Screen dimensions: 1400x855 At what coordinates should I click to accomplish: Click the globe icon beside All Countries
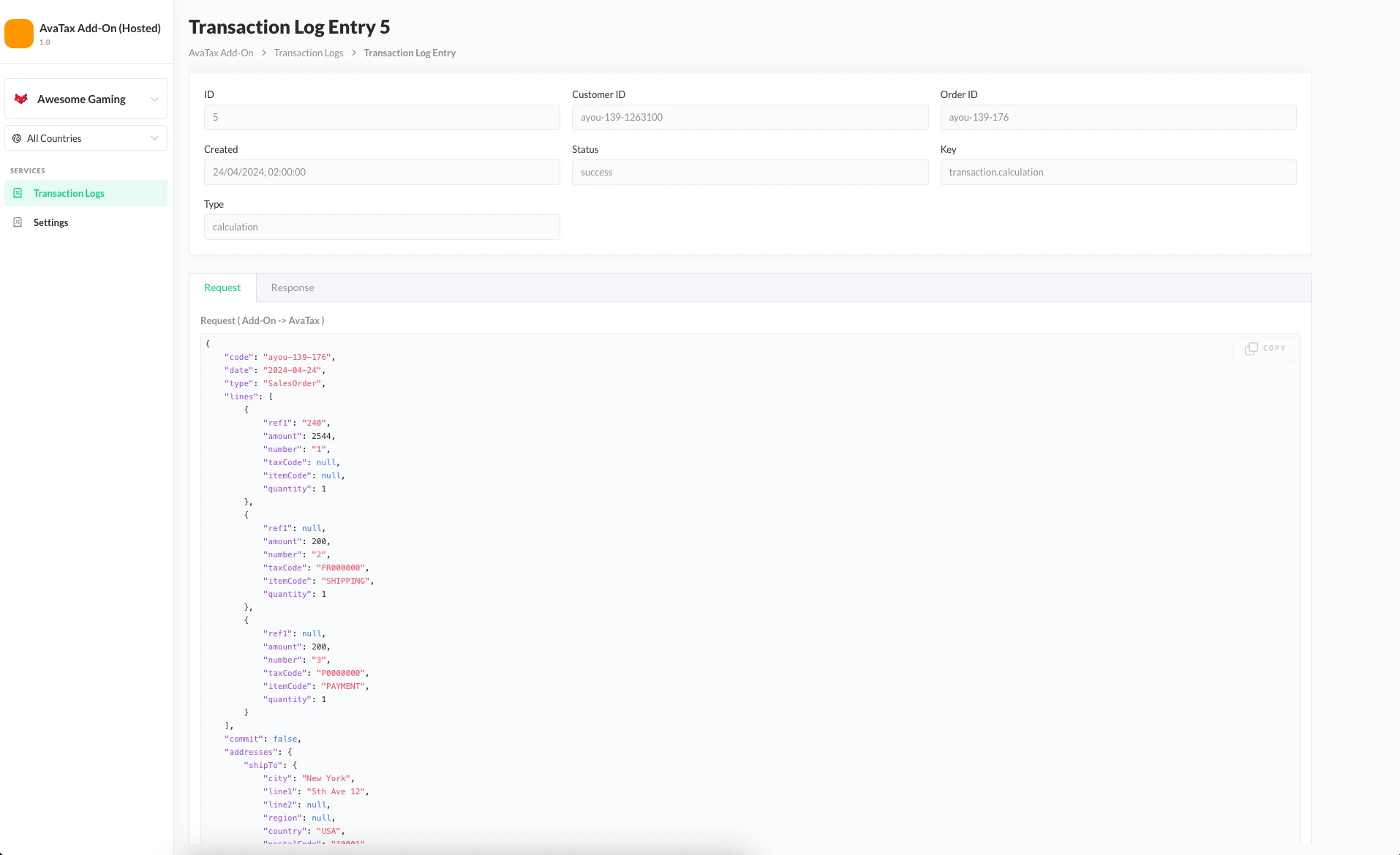(17, 138)
